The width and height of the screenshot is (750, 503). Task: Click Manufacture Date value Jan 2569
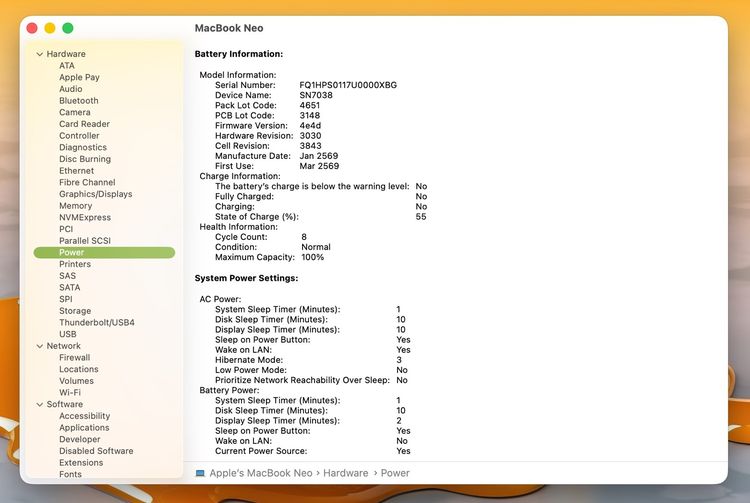[319, 156]
